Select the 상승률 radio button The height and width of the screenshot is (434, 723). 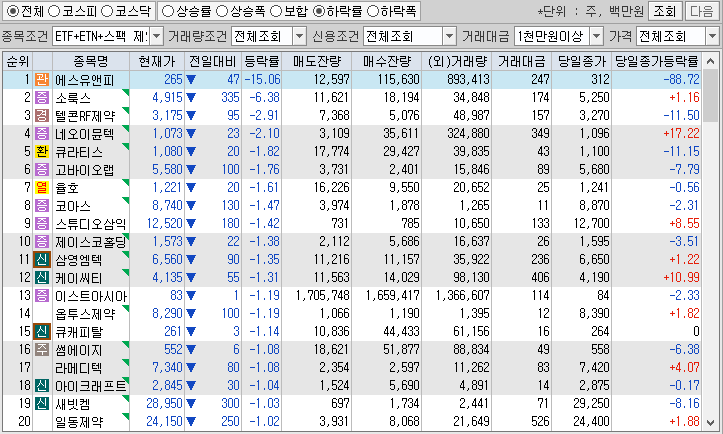click(x=168, y=11)
